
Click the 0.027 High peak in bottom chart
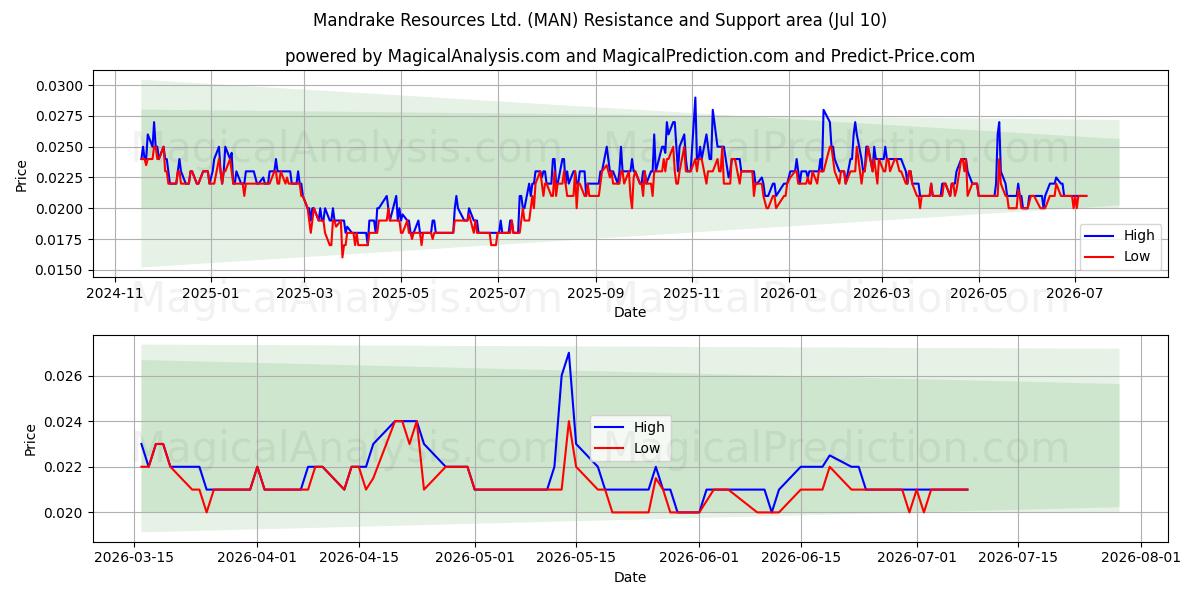point(569,353)
